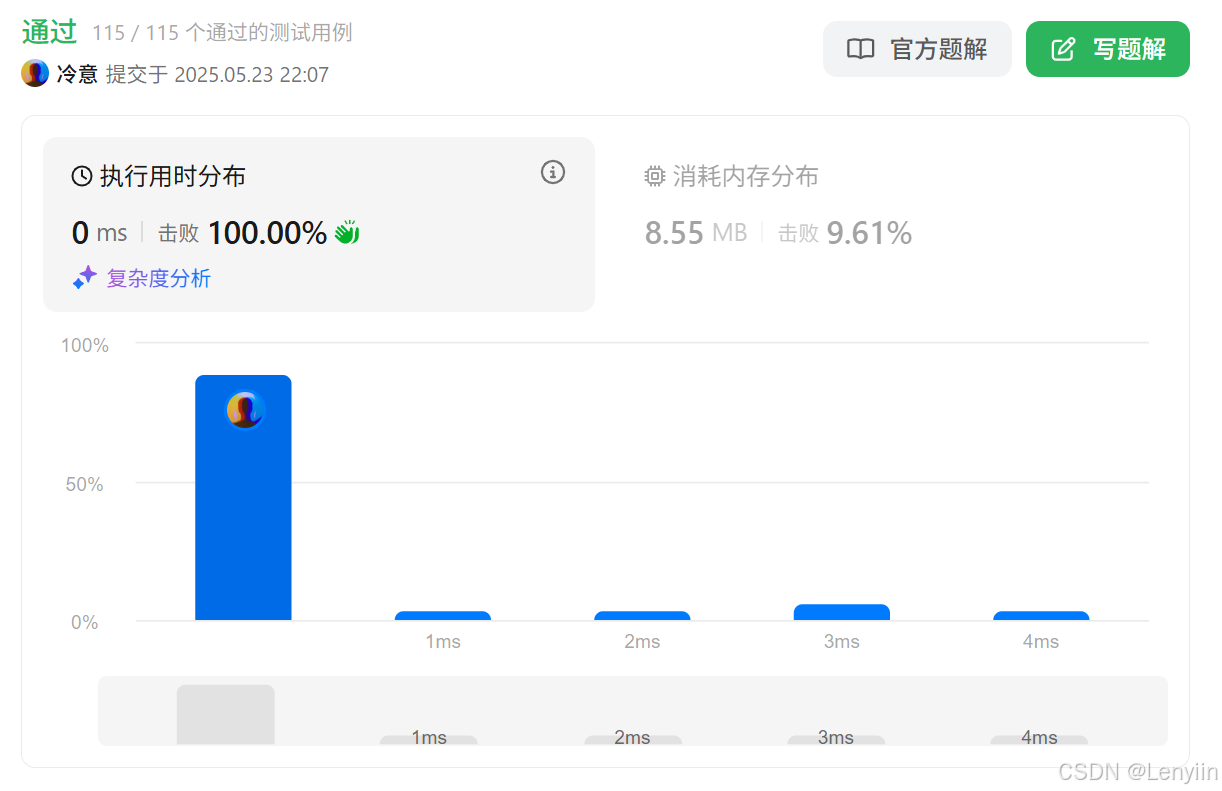Click the 115 / 115 个通过的测试用例 text
Viewport: 1222px width, 791px height.
[x=222, y=33]
